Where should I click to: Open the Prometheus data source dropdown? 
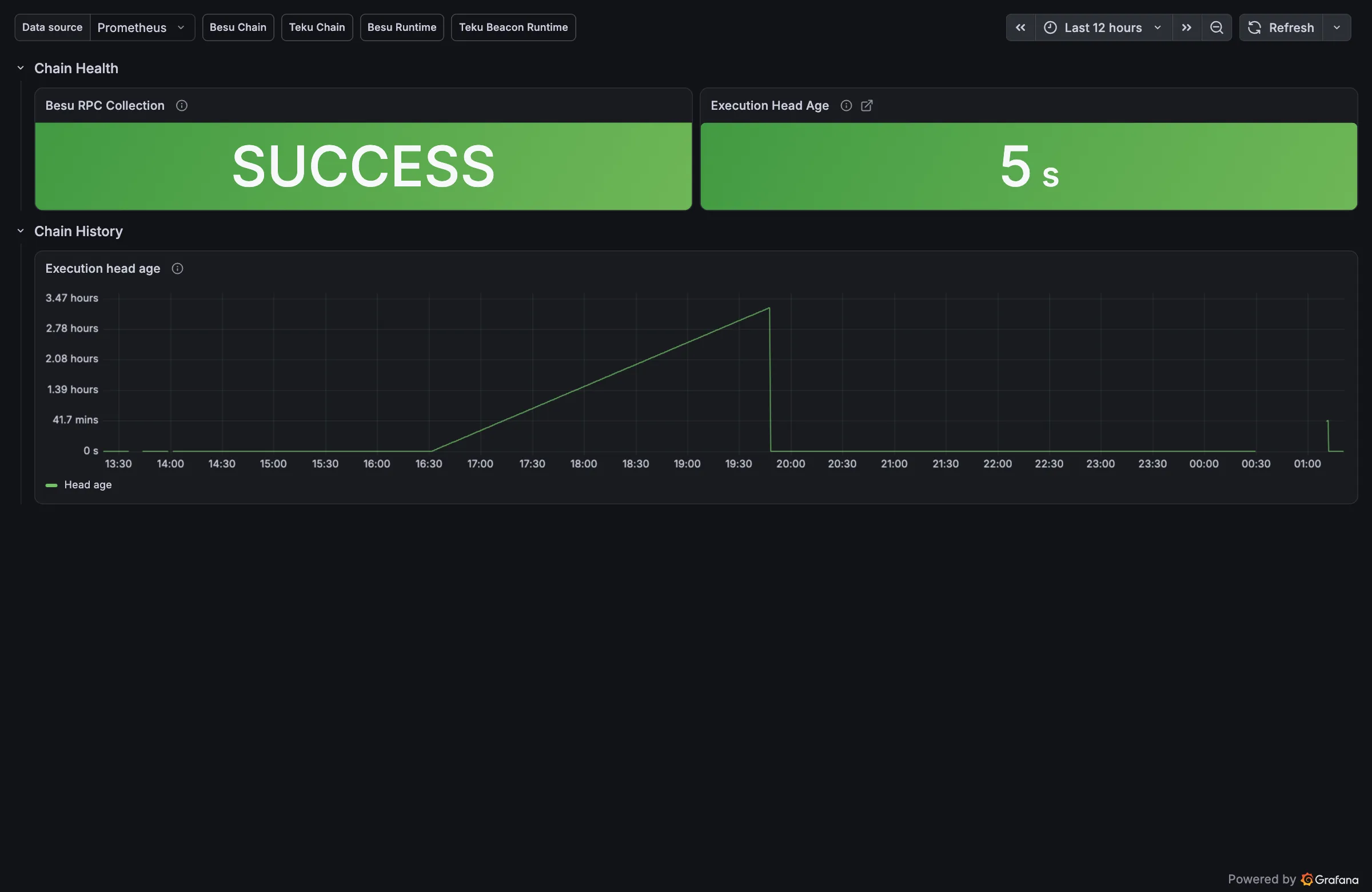tap(142, 27)
